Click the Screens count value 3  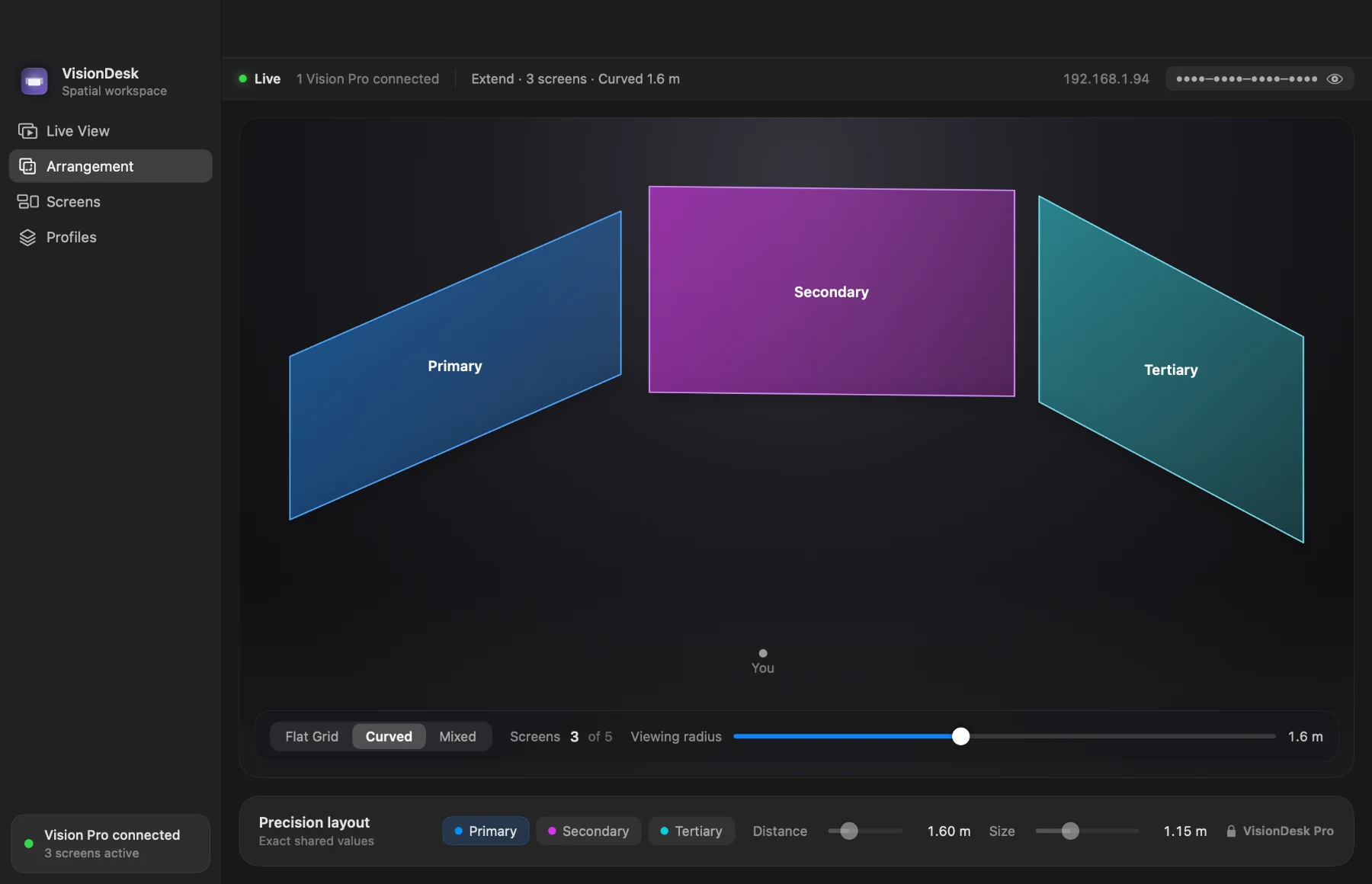click(574, 736)
